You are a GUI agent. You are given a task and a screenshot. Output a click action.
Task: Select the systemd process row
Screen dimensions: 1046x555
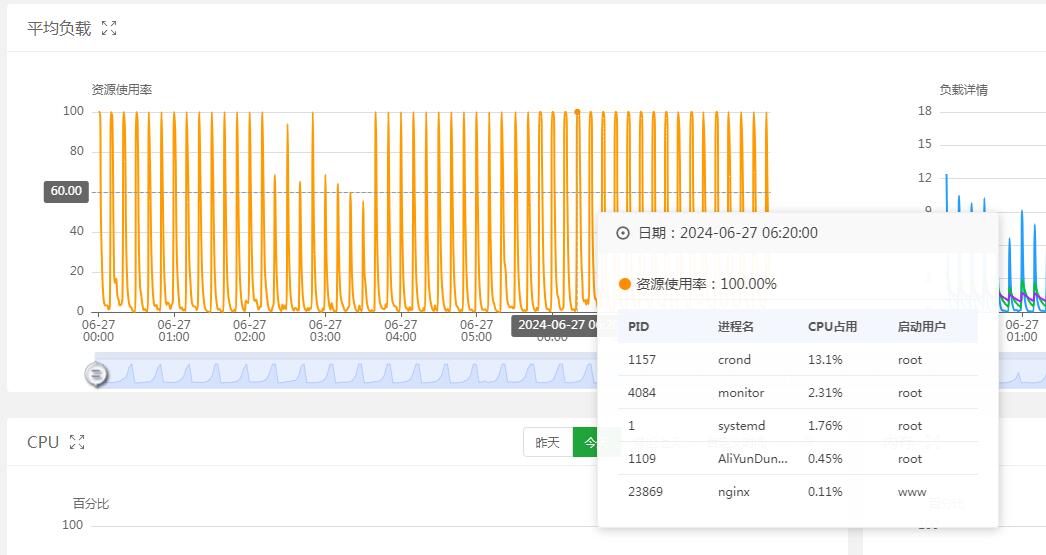(798, 426)
